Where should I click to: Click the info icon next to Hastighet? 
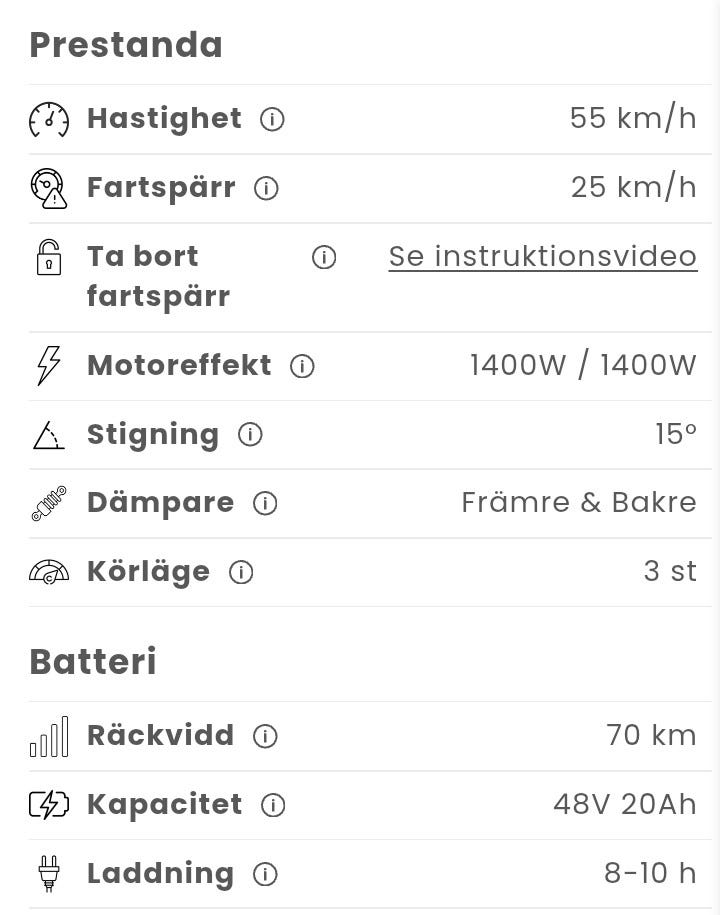(x=272, y=120)
